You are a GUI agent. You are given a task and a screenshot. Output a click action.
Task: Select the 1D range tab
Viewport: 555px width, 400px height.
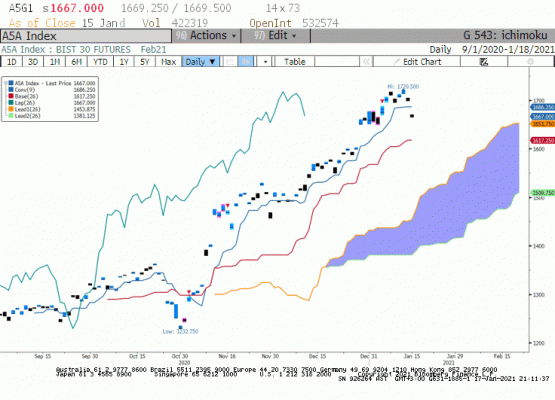coord(12,62)
